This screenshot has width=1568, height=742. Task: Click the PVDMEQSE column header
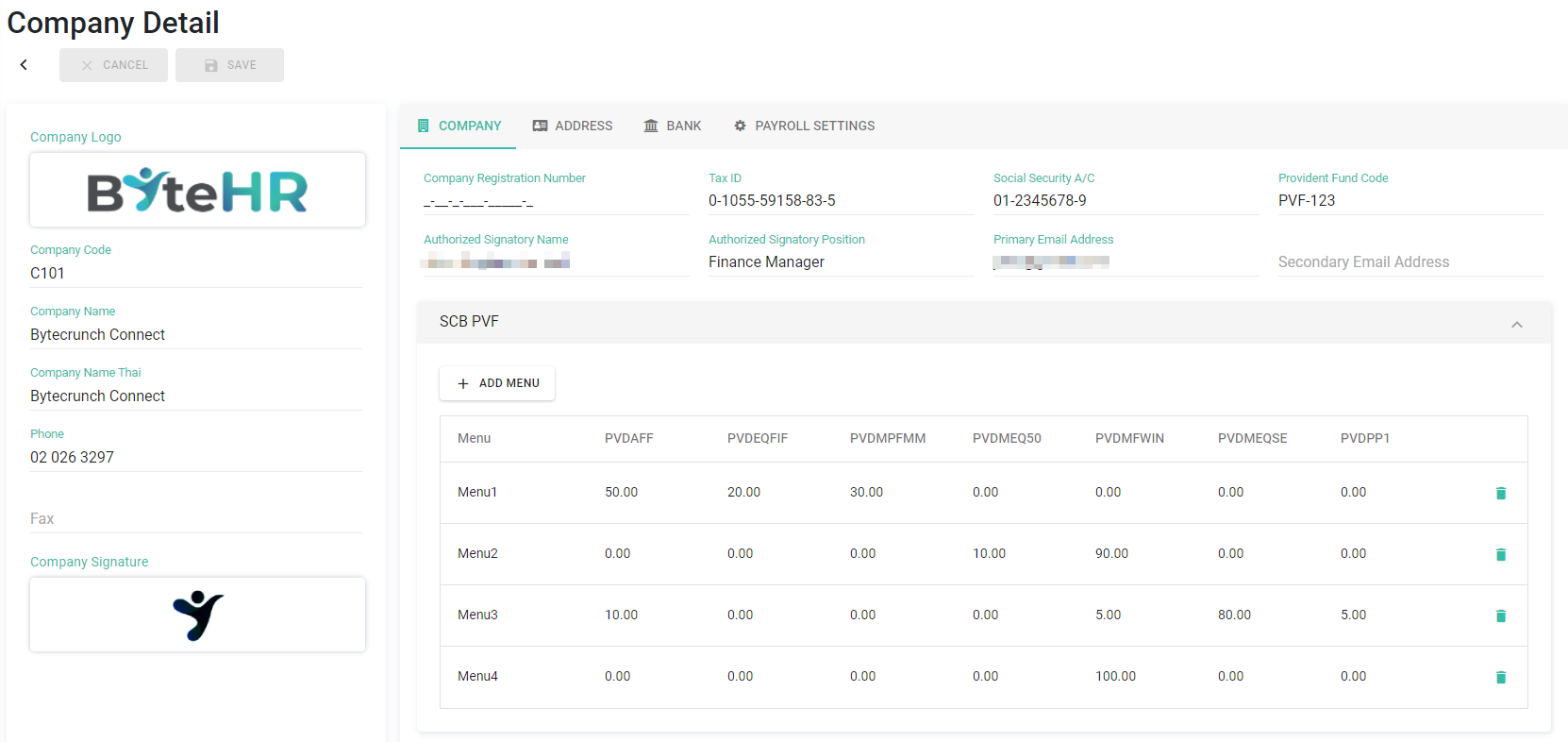1252,439
